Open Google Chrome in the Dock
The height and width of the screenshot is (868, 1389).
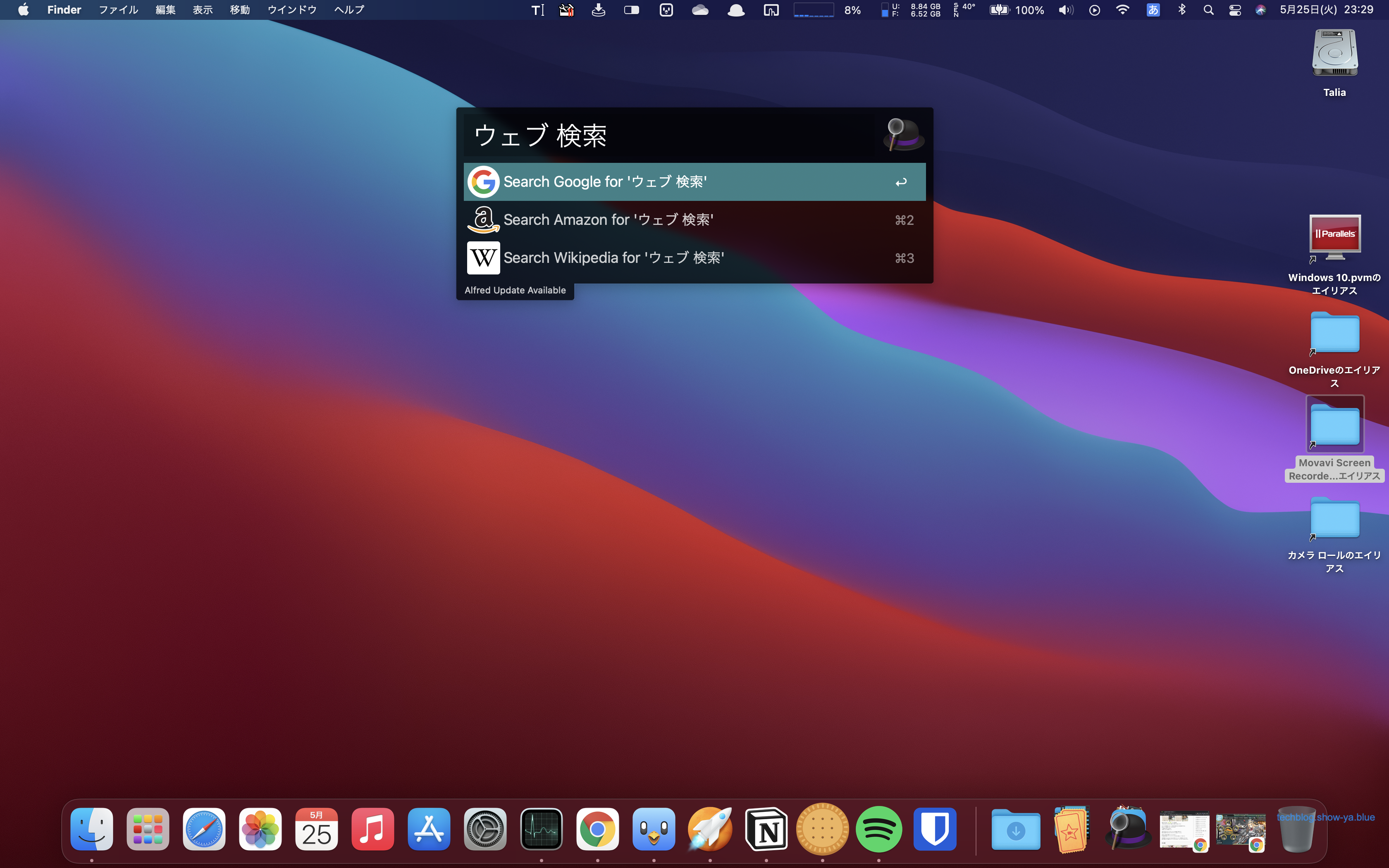click(597, 829)
